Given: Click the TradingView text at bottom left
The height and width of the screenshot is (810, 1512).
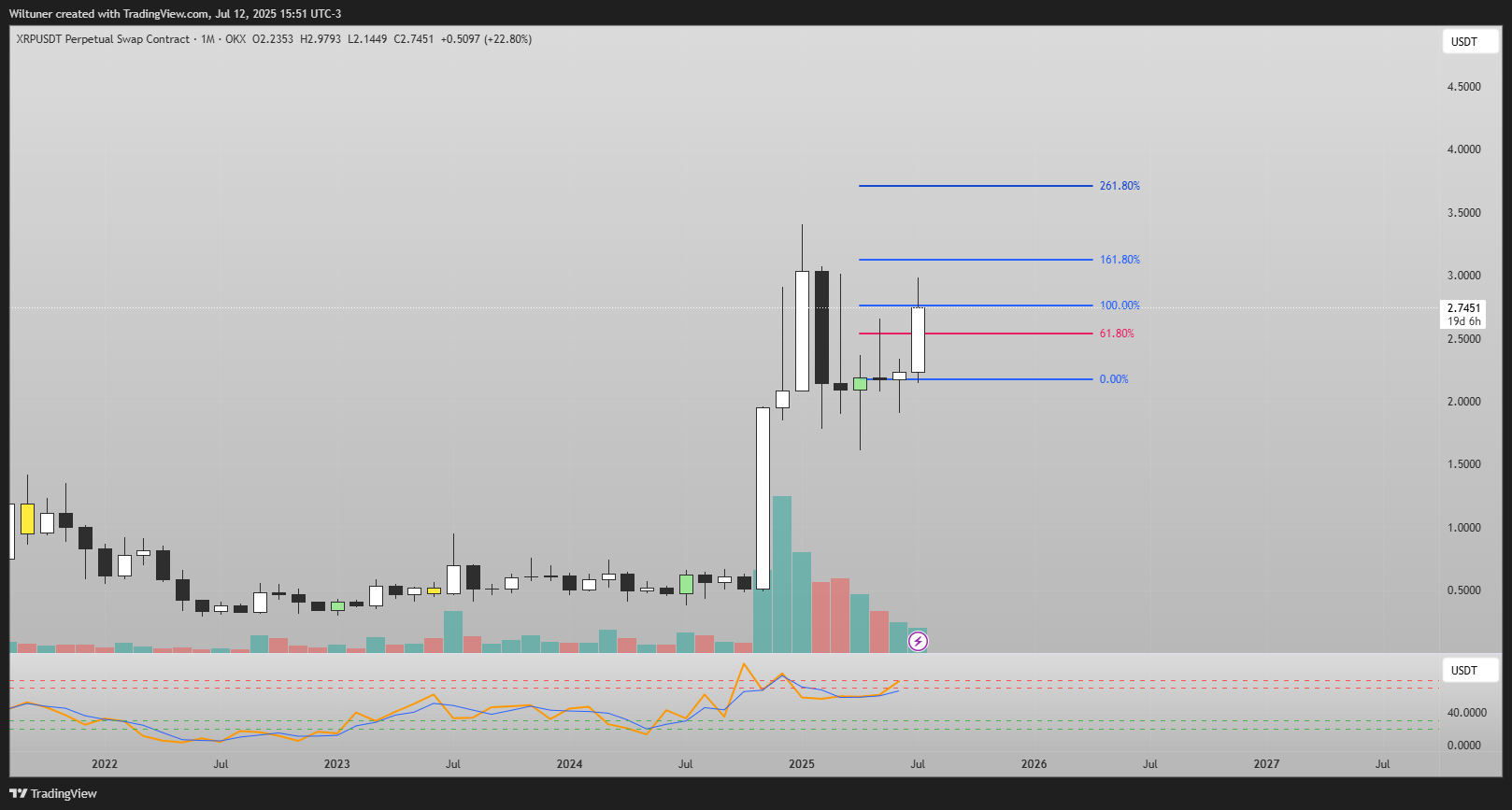Looking at the screenshot, I should 64,793.
